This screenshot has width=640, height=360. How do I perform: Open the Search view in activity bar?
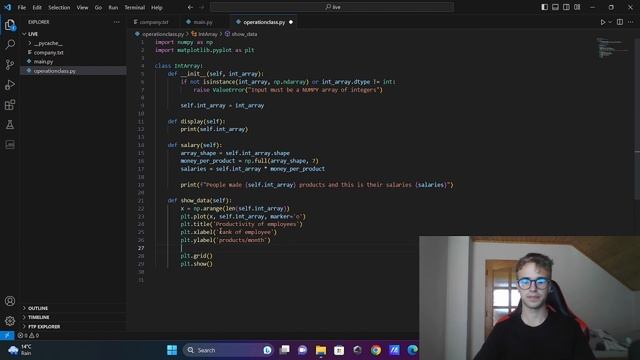coord(10,44)
